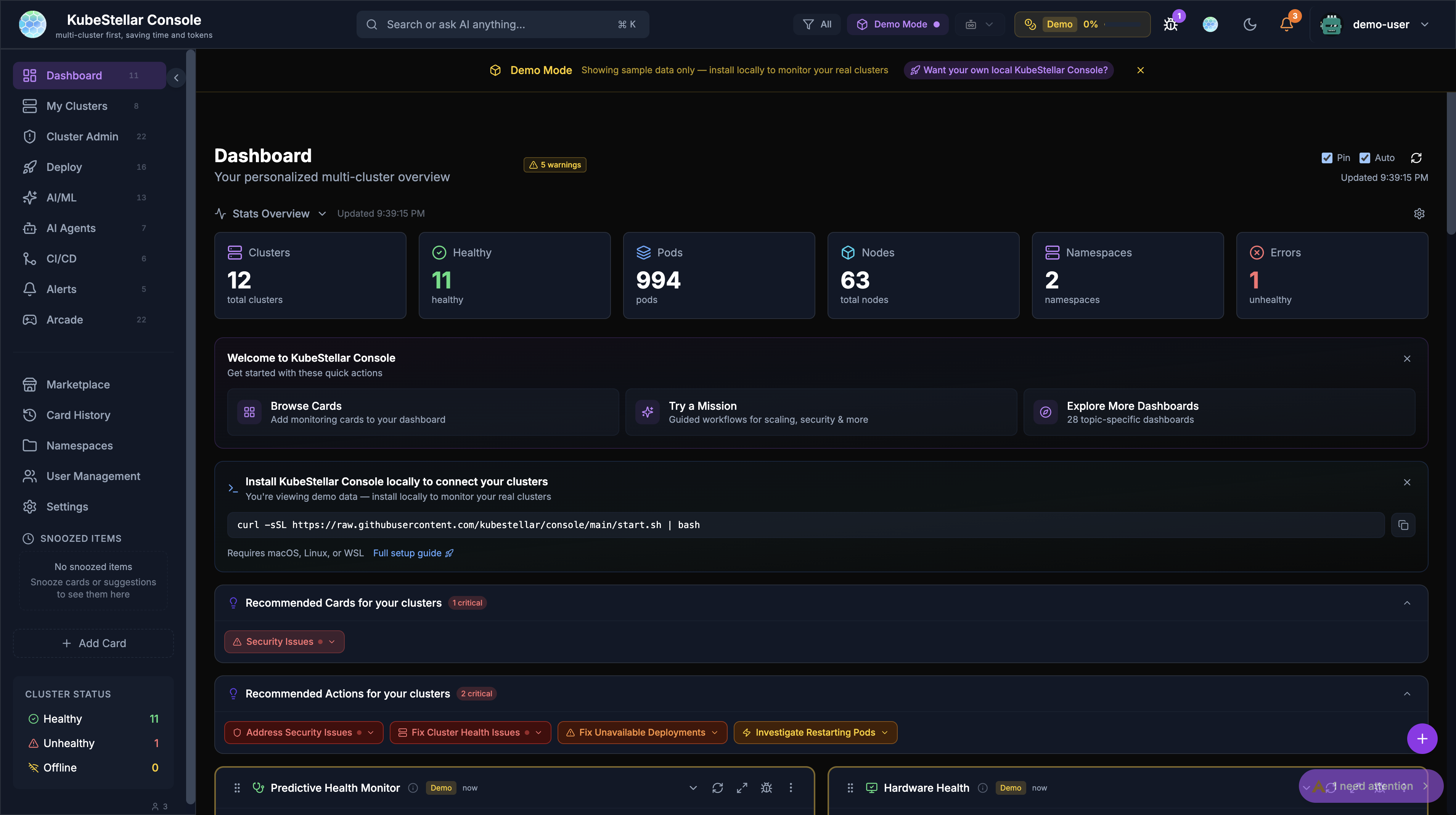
Task: Select AI Agents in sidebar
Action: pos(89,228)
